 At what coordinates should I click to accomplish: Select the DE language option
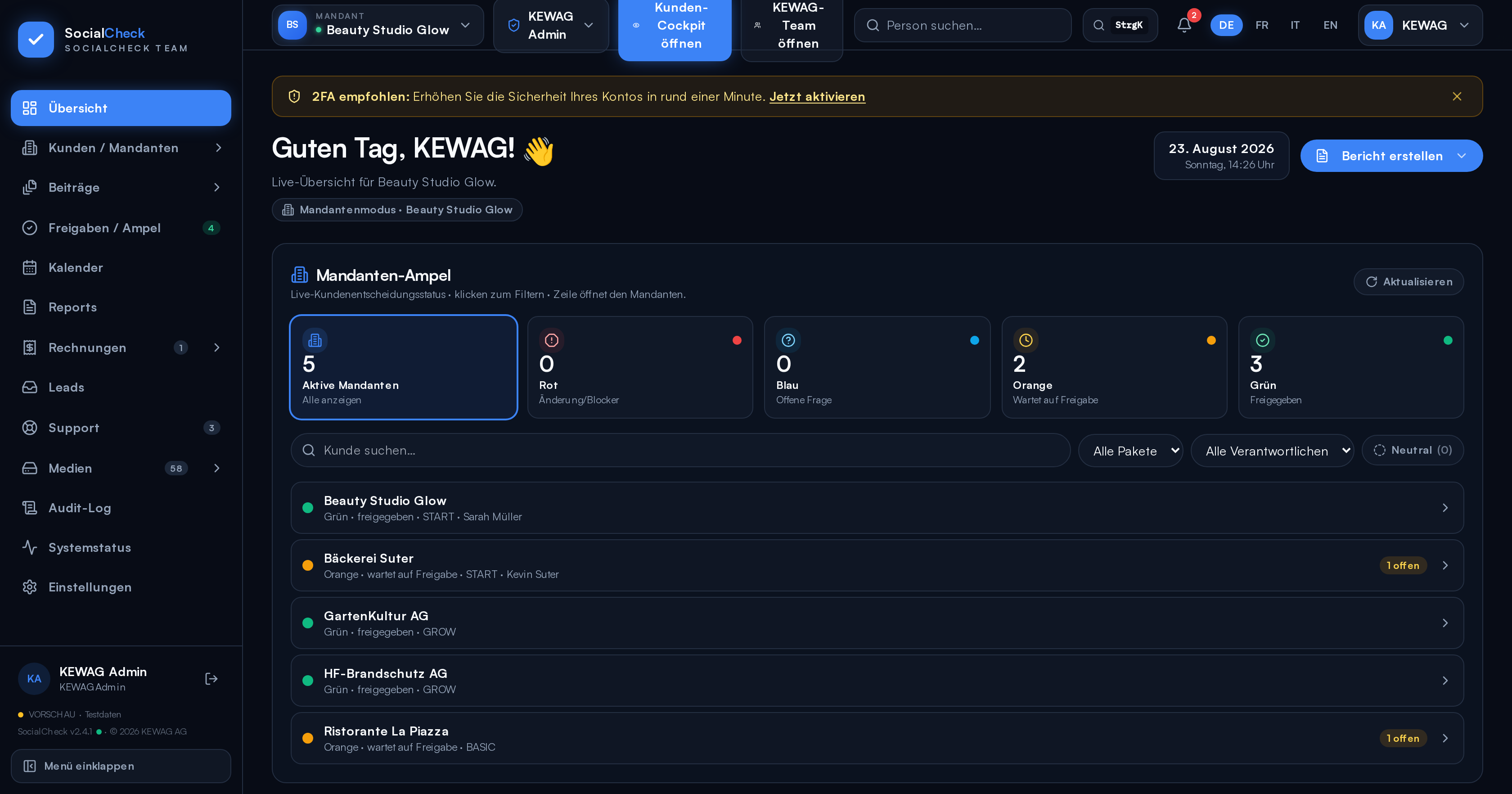[1226, 25]
